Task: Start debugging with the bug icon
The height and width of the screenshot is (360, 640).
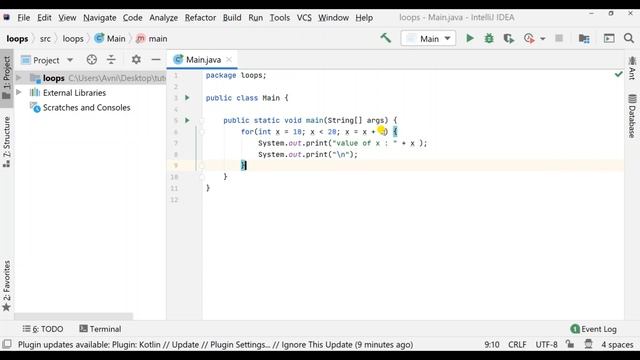Action: 489,38
